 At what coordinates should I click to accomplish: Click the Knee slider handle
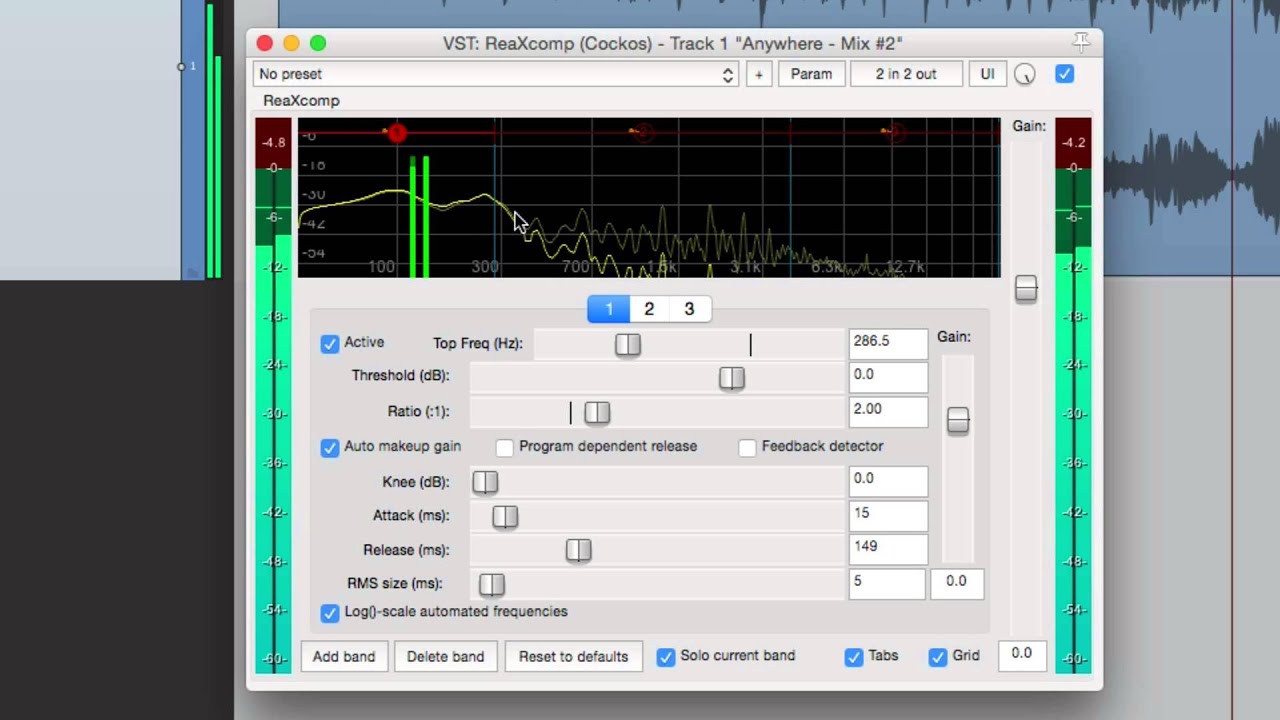[485, 482]
